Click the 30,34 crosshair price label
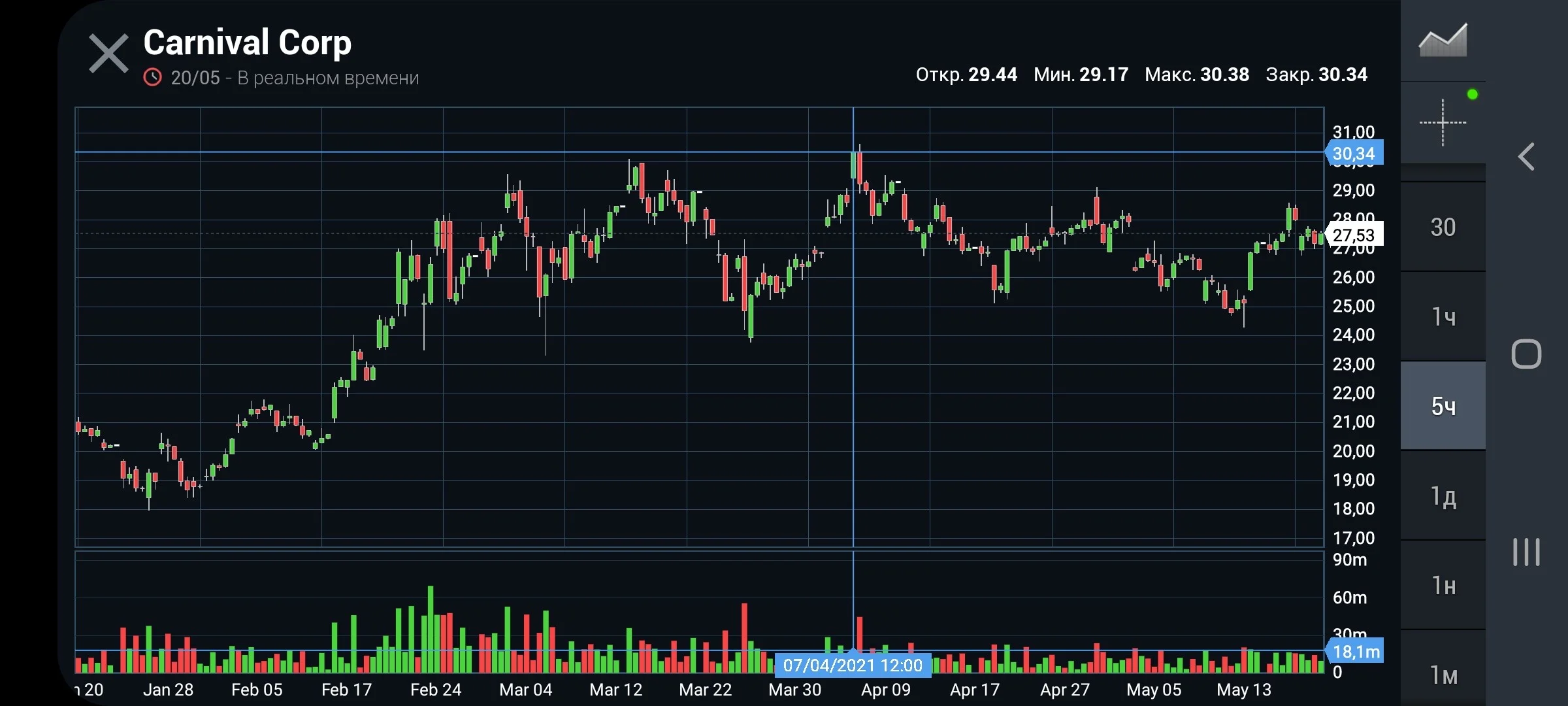 point(1354,154)
